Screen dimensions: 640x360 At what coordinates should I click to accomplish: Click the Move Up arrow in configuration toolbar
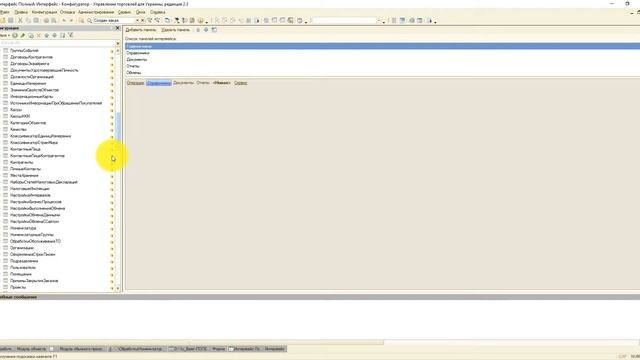click(47, 36)
